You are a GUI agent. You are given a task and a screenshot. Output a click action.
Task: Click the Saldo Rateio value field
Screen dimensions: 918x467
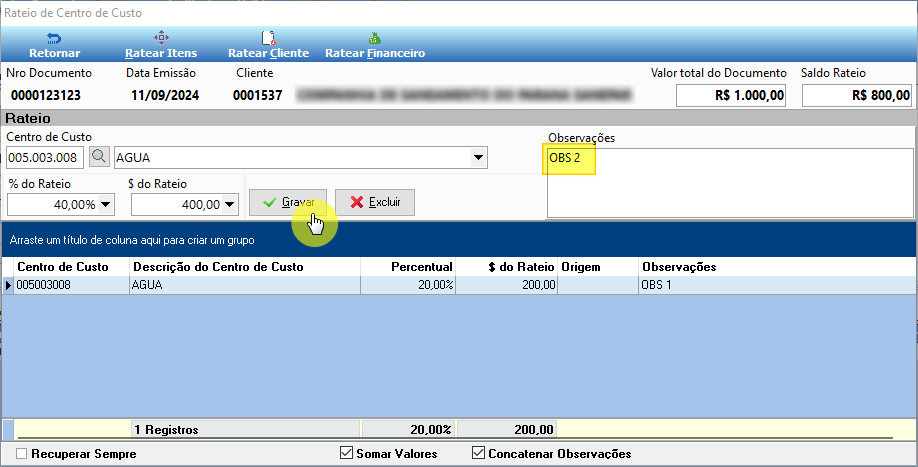tap(857, 95)
